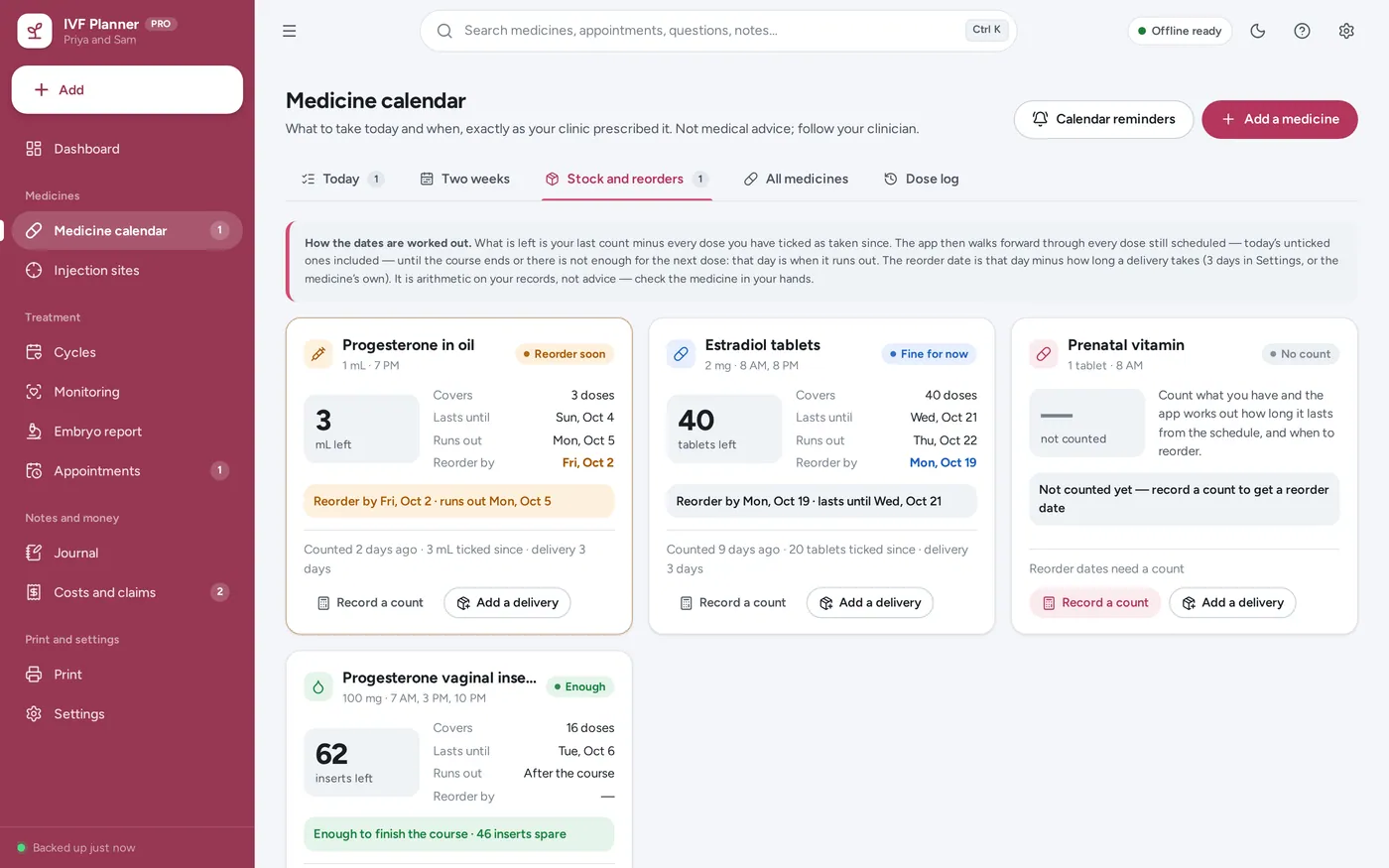
Task: Click the Backed up just now status
Action: 76,848
